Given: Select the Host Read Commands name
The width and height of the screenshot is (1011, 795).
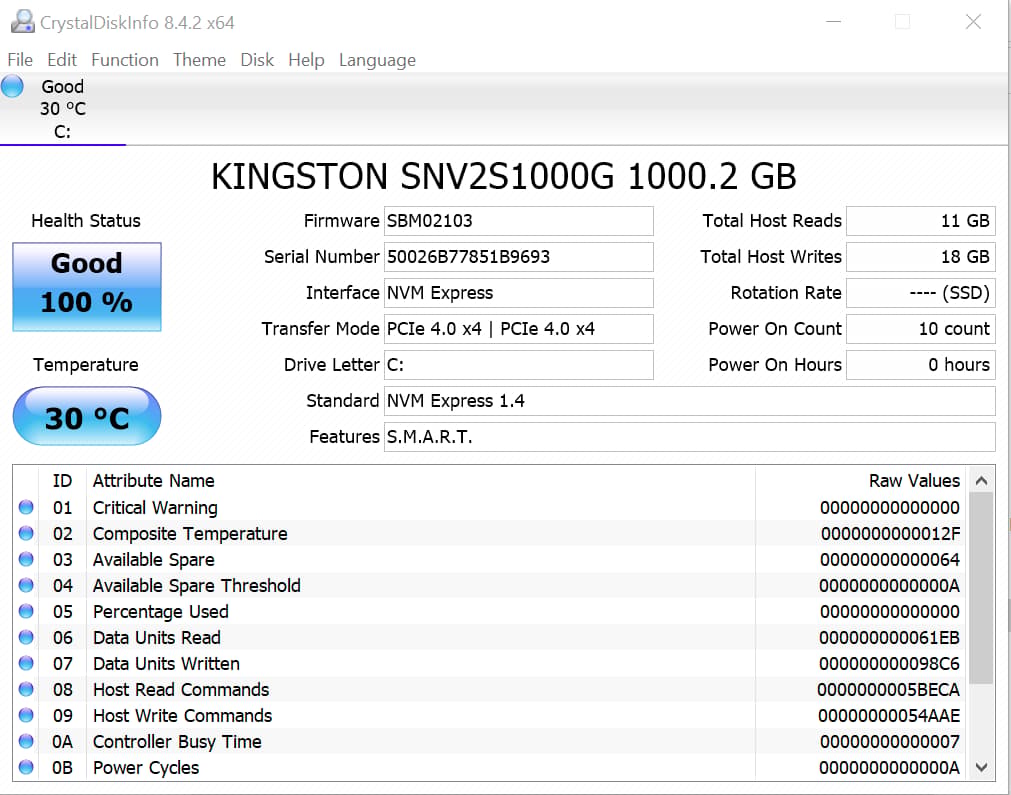Looking at the screenshot, I should point(181,690).
